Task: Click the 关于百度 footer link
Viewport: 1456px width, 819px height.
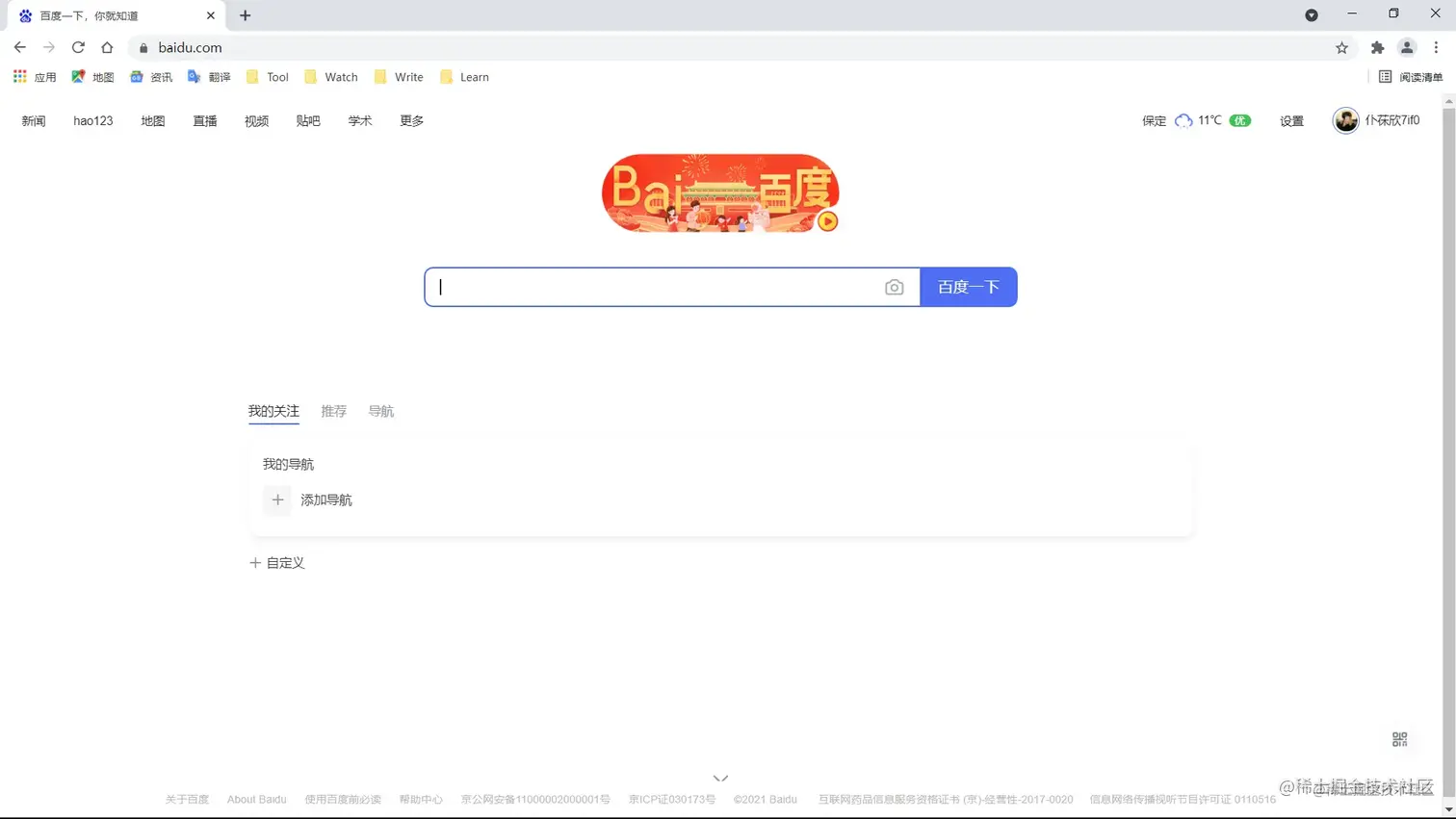Action: (187, 800)
